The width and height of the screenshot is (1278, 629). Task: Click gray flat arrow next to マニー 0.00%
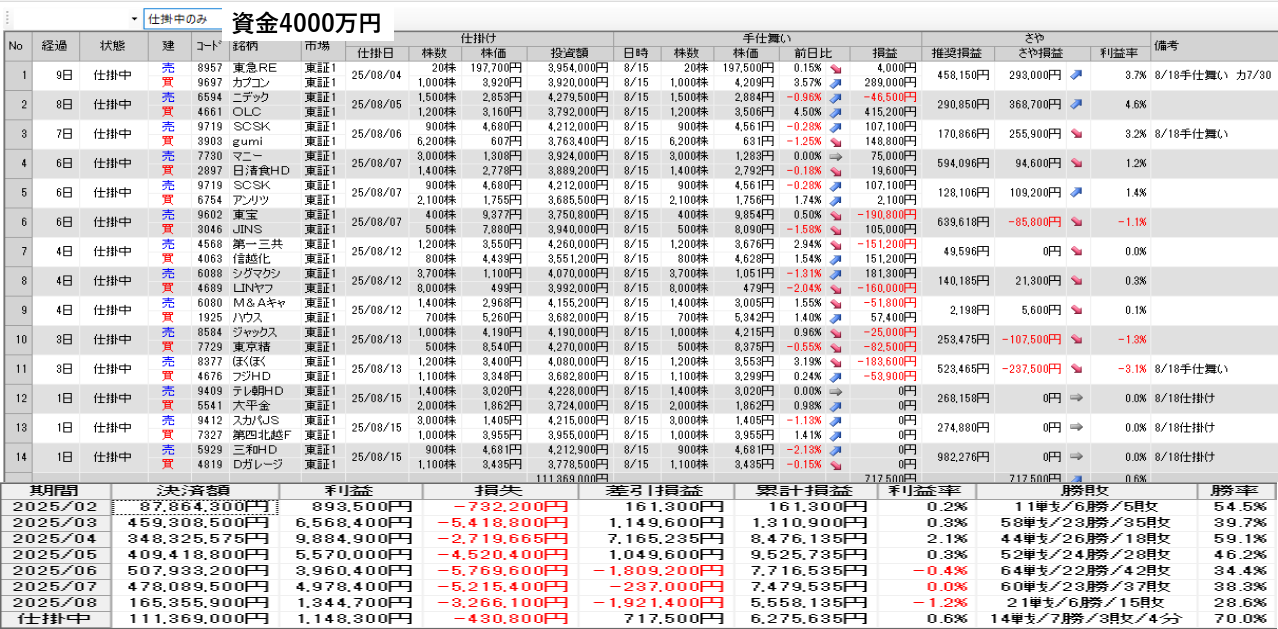(835, 156)
